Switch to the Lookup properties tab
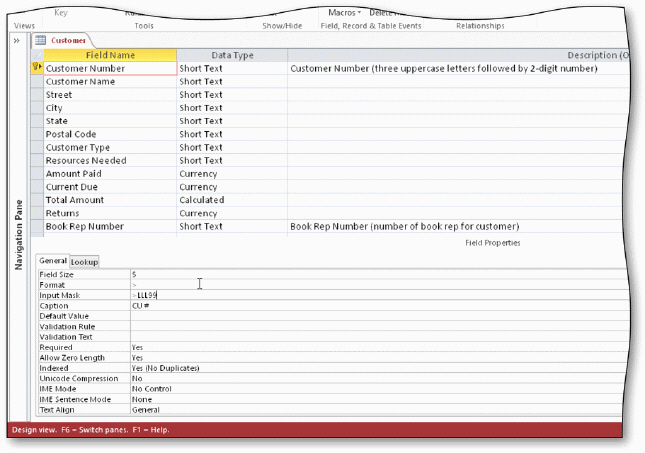The height and width of the screenshot is (453, 645). [x=84, y=262]
